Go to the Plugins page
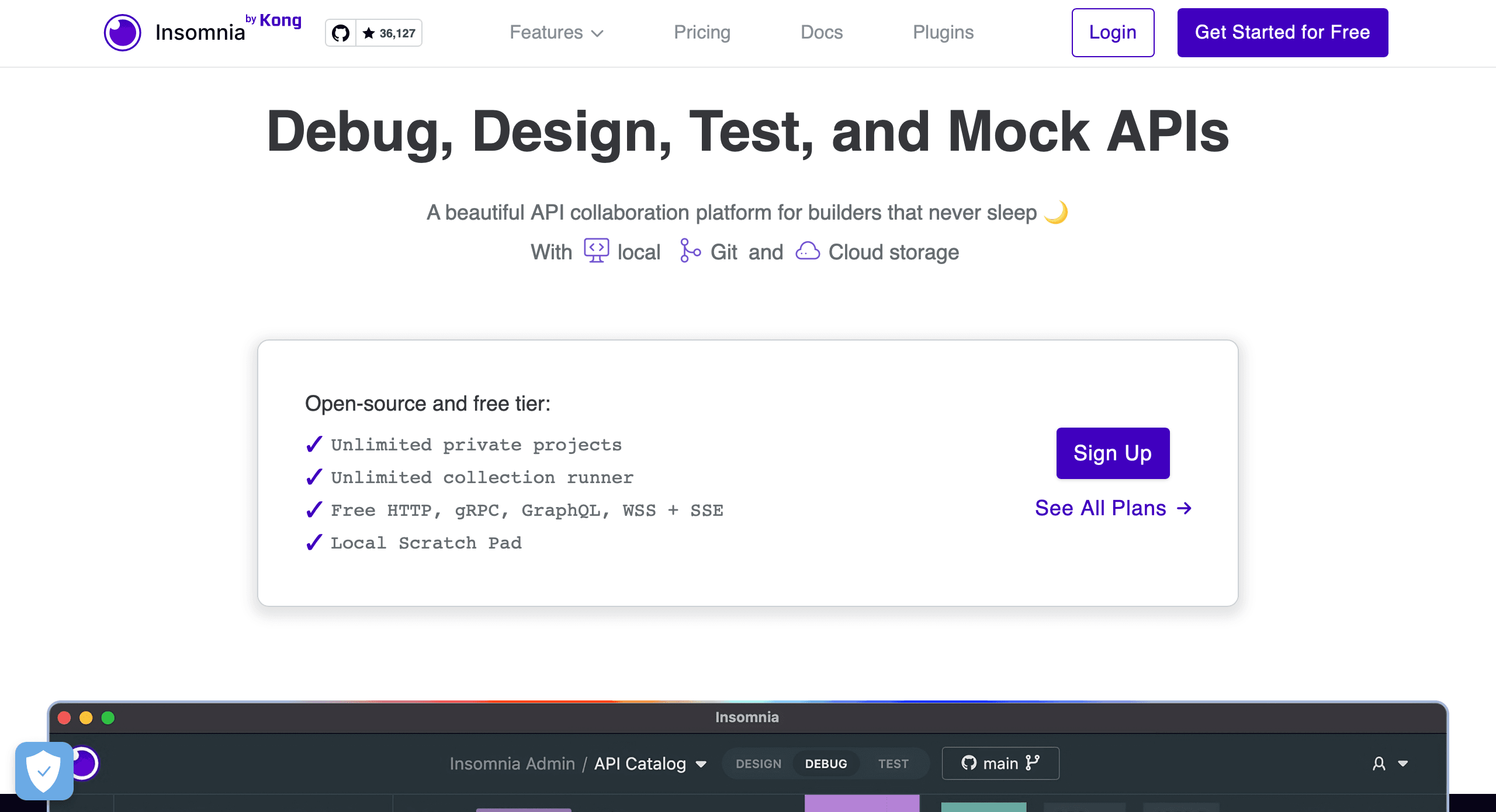 point(943,32)
